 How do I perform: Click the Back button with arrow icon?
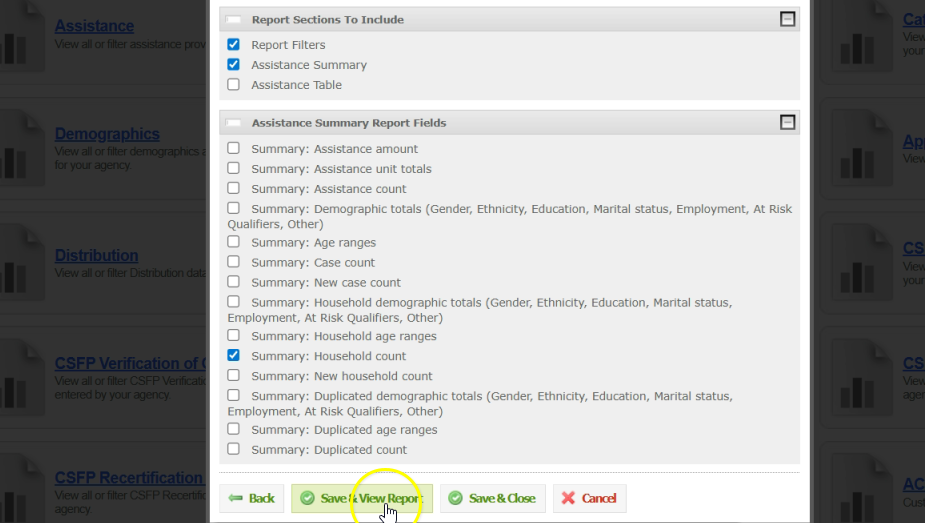pyautogui.click(x=251, y=498)
